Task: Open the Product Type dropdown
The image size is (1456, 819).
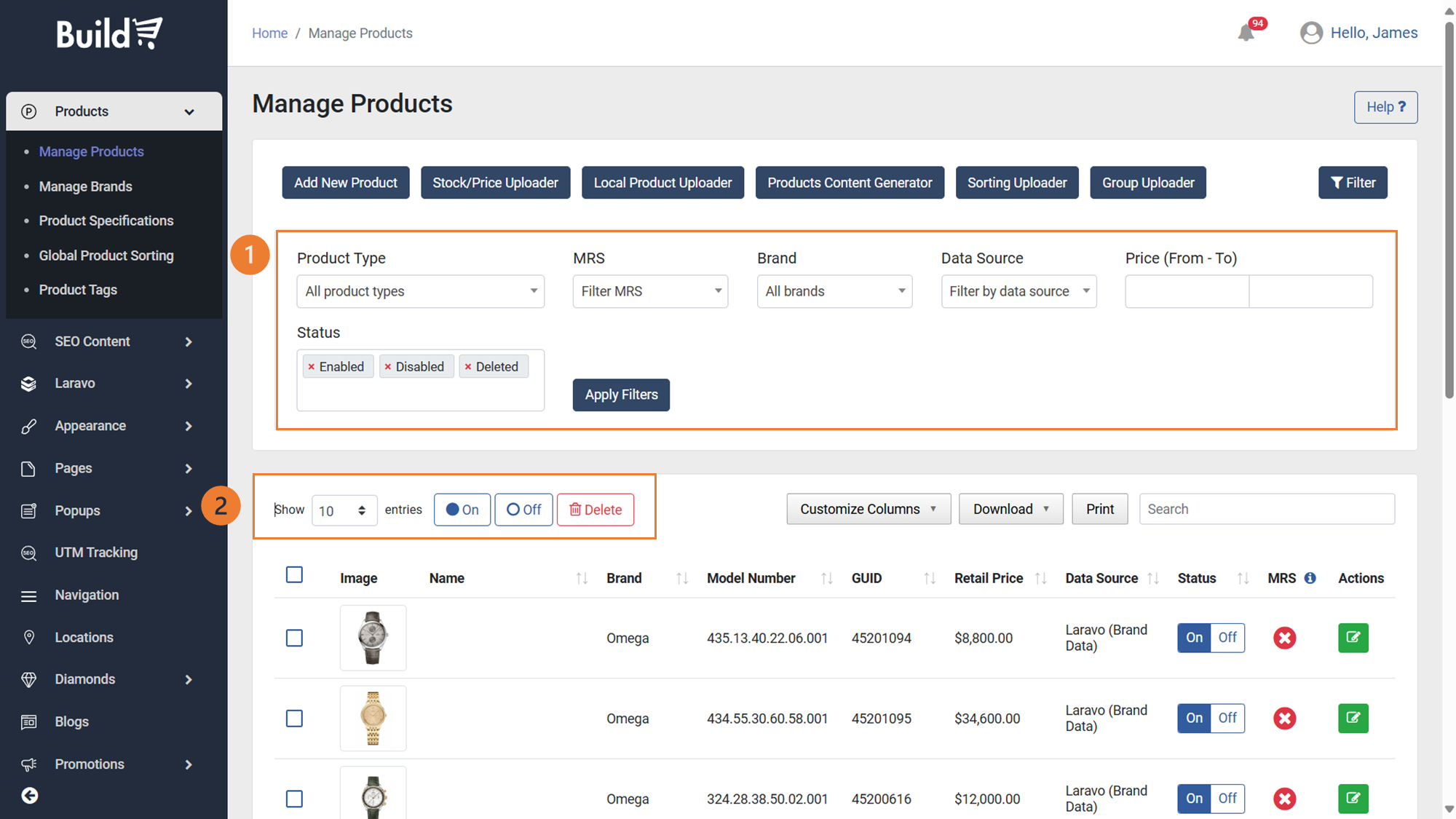Action: tap(421, 291)
